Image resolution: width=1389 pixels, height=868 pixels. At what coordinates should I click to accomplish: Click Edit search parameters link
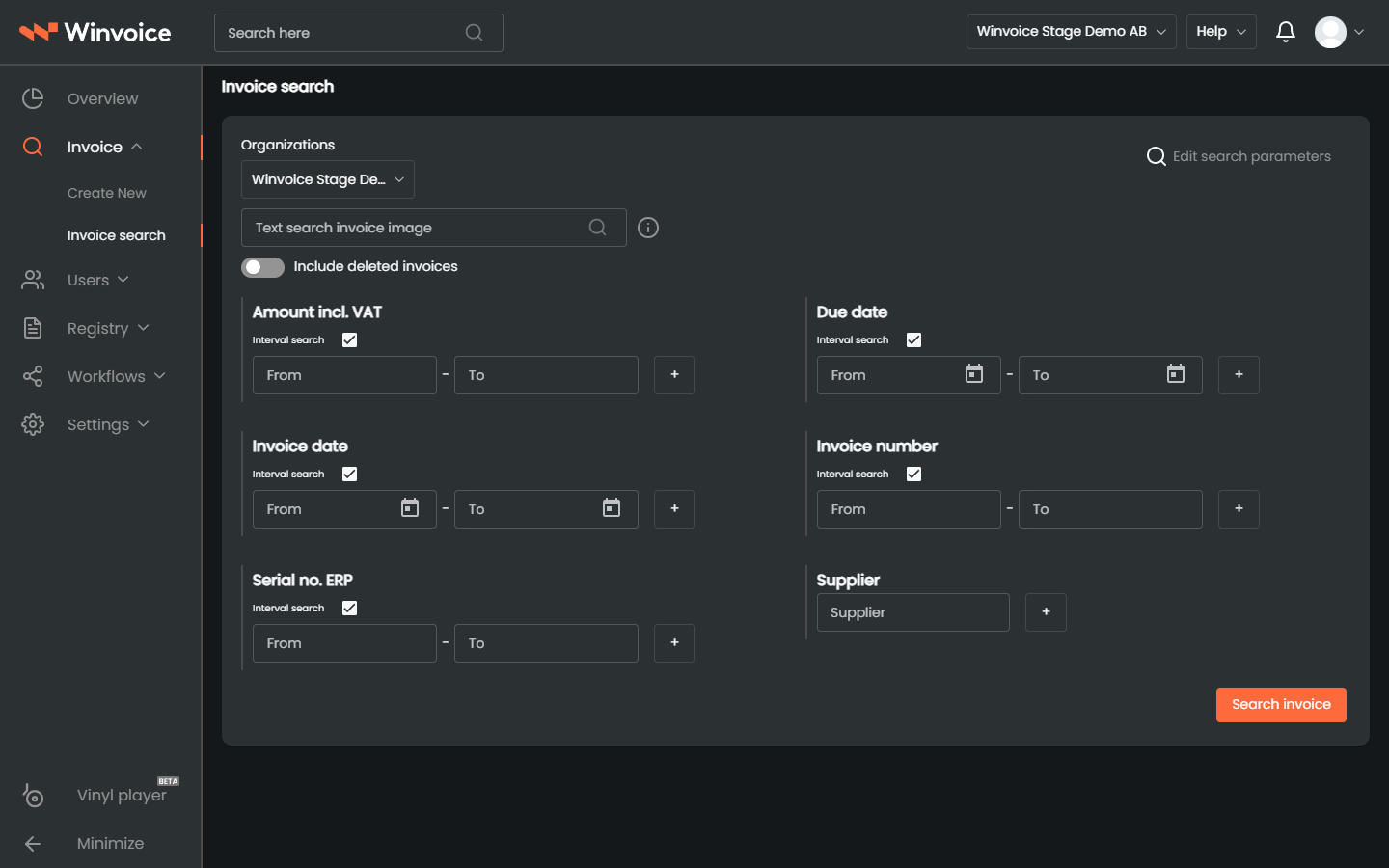1251,156
